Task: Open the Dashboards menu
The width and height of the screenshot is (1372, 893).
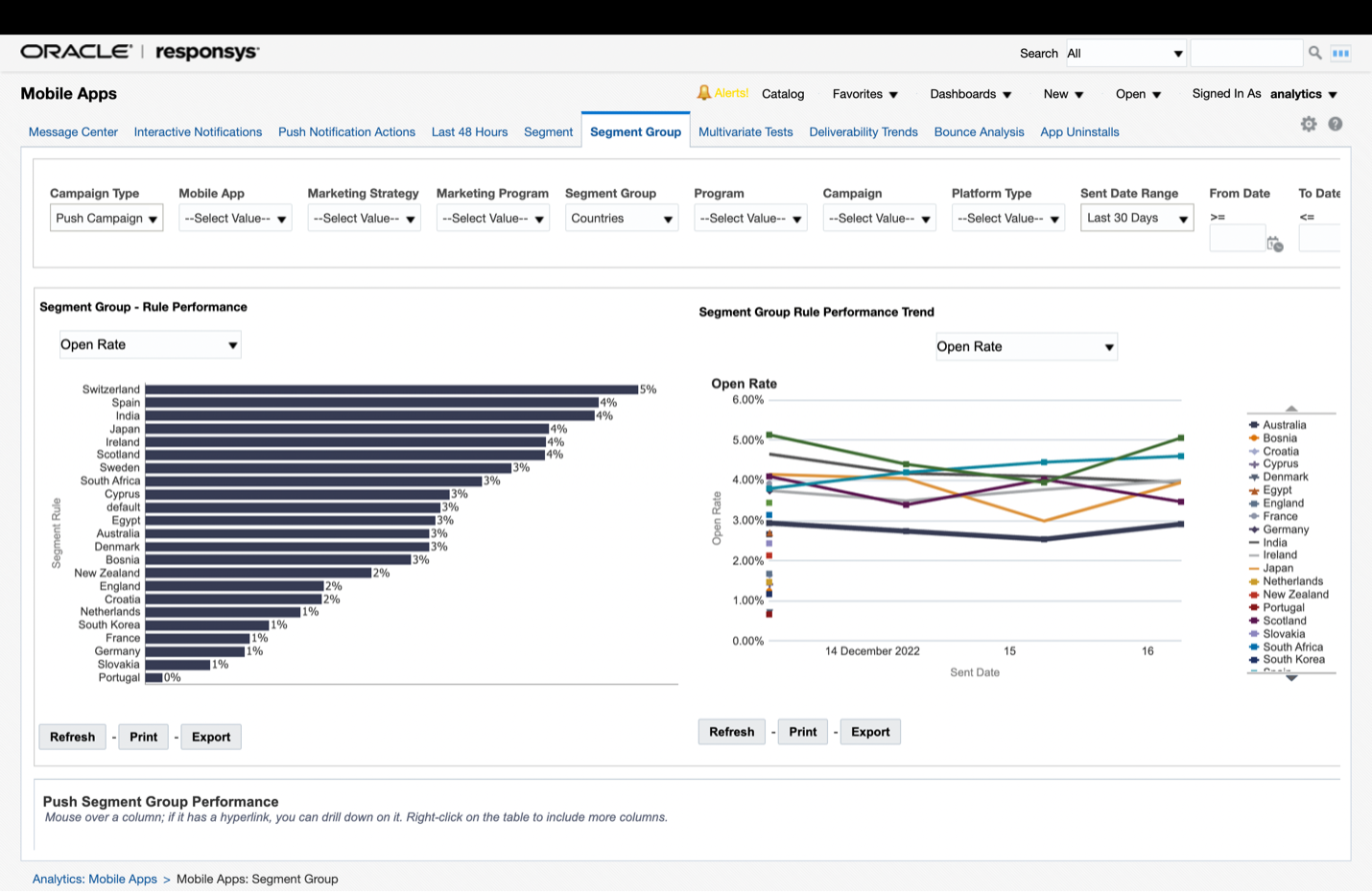Action: coord(970,94)
